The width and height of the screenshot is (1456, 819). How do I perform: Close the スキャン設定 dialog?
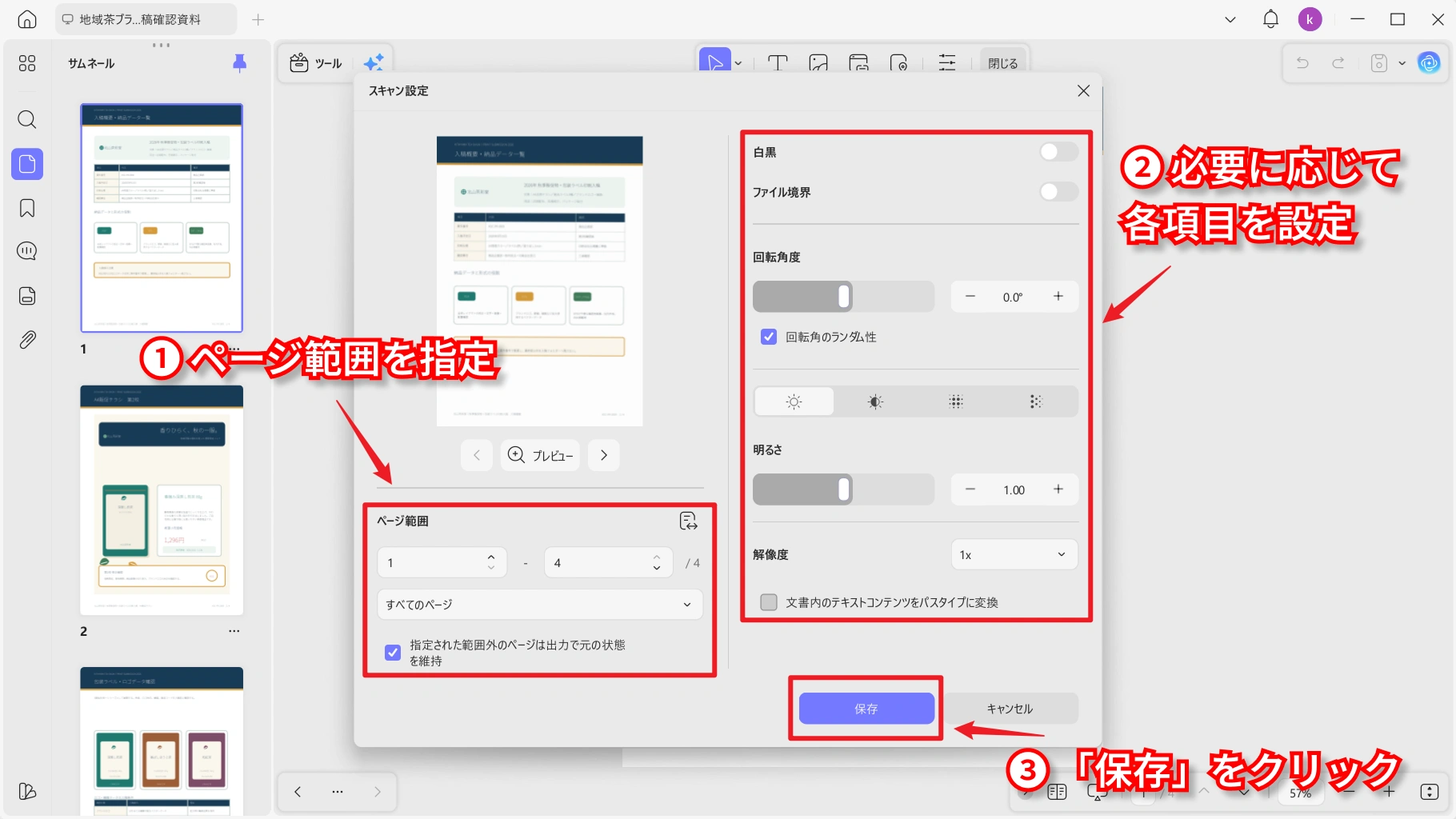tap(1083, 91)
